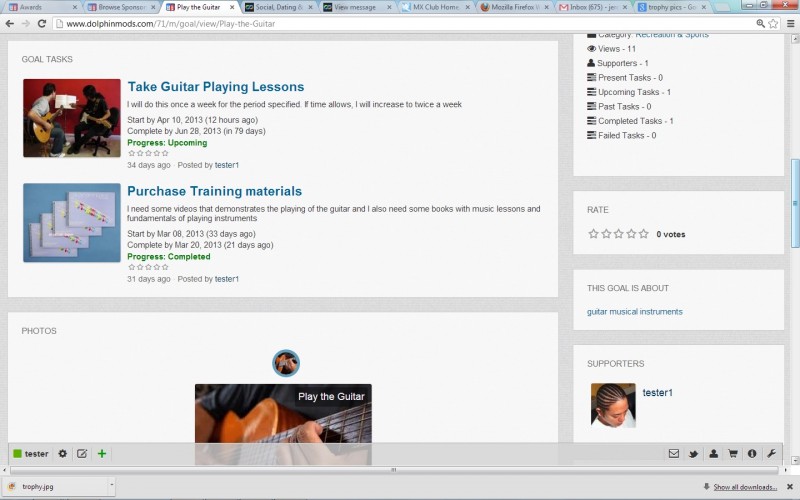The image size is (800, 500).
Task: Click the edit pencil icon in the bottom toolbar
Action: click(x=82, y=454)
